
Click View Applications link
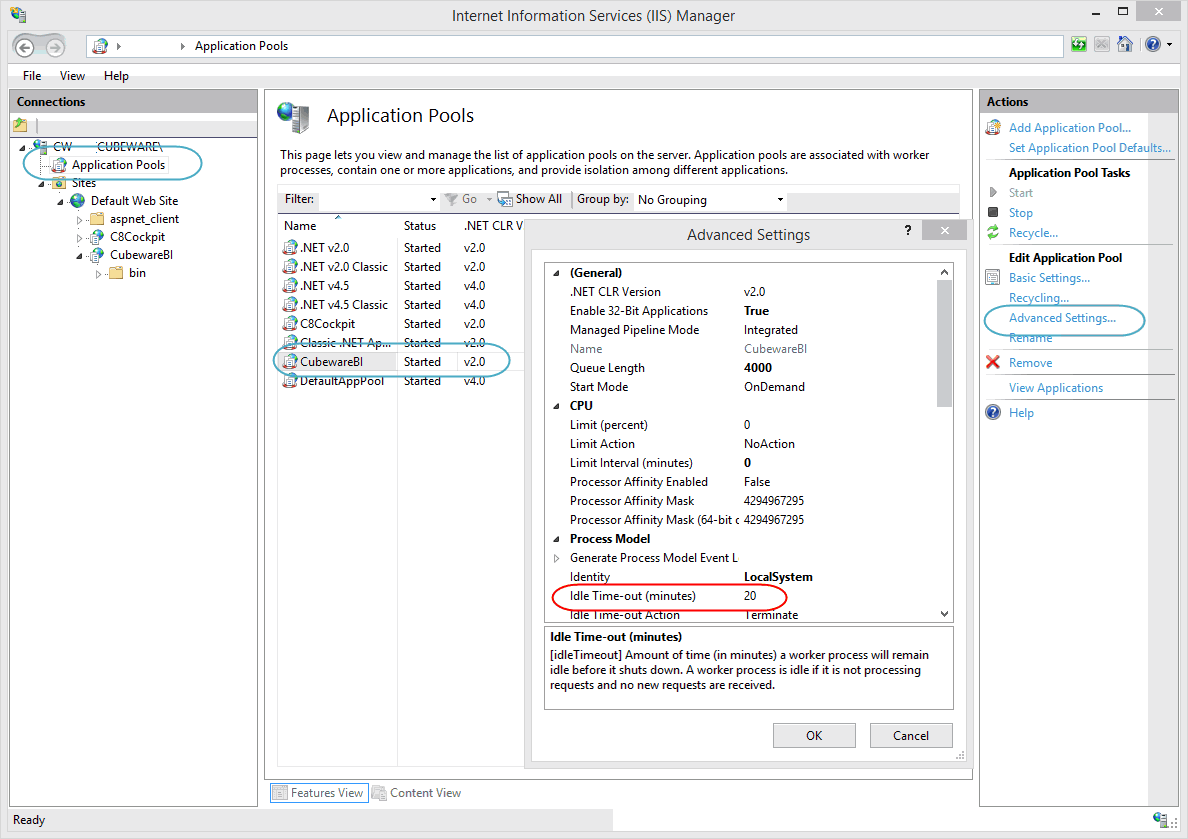coord(1055,388)
